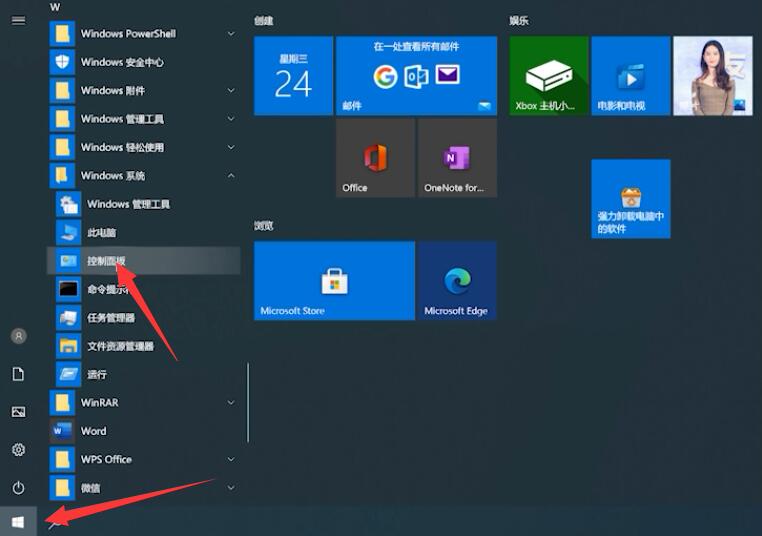Launch Word from the app list
The image size is (762, 536).
[x=144, y=431]
